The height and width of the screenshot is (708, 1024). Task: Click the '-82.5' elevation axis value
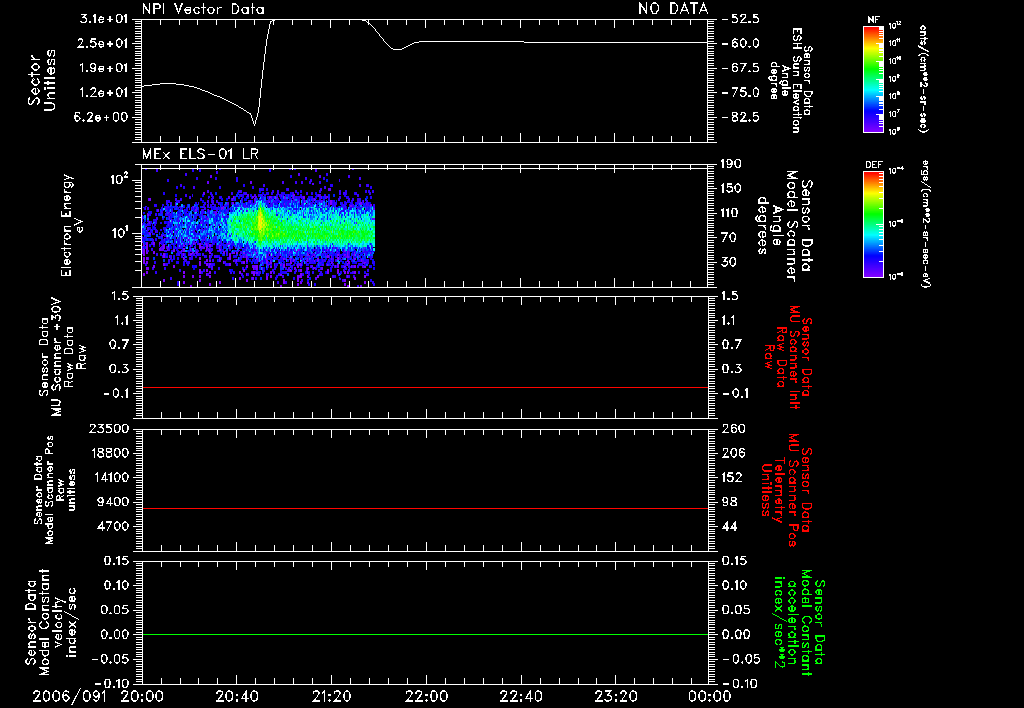point(741,118)
